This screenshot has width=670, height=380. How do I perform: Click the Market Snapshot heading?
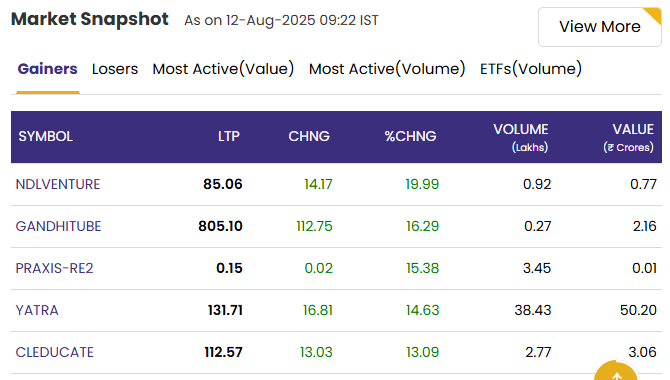(x=90, y=19)
